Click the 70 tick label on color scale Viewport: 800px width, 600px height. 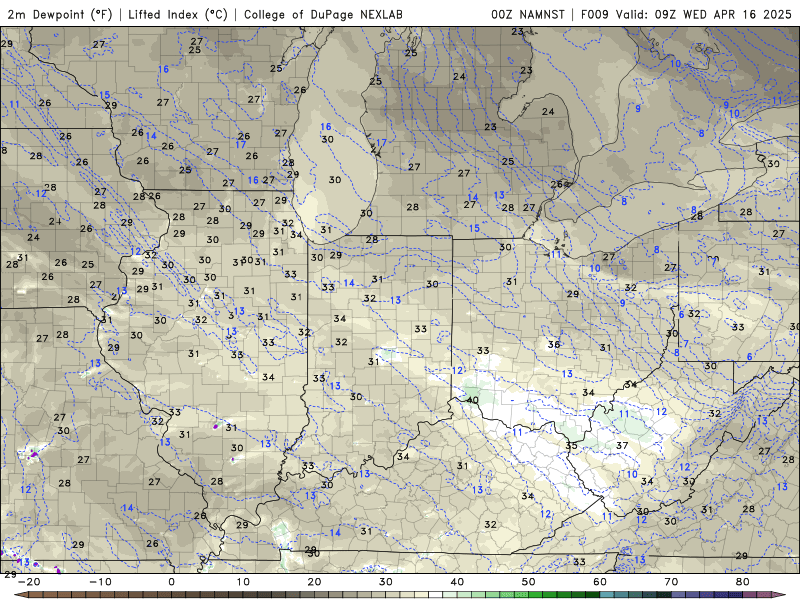click(671, 582)
